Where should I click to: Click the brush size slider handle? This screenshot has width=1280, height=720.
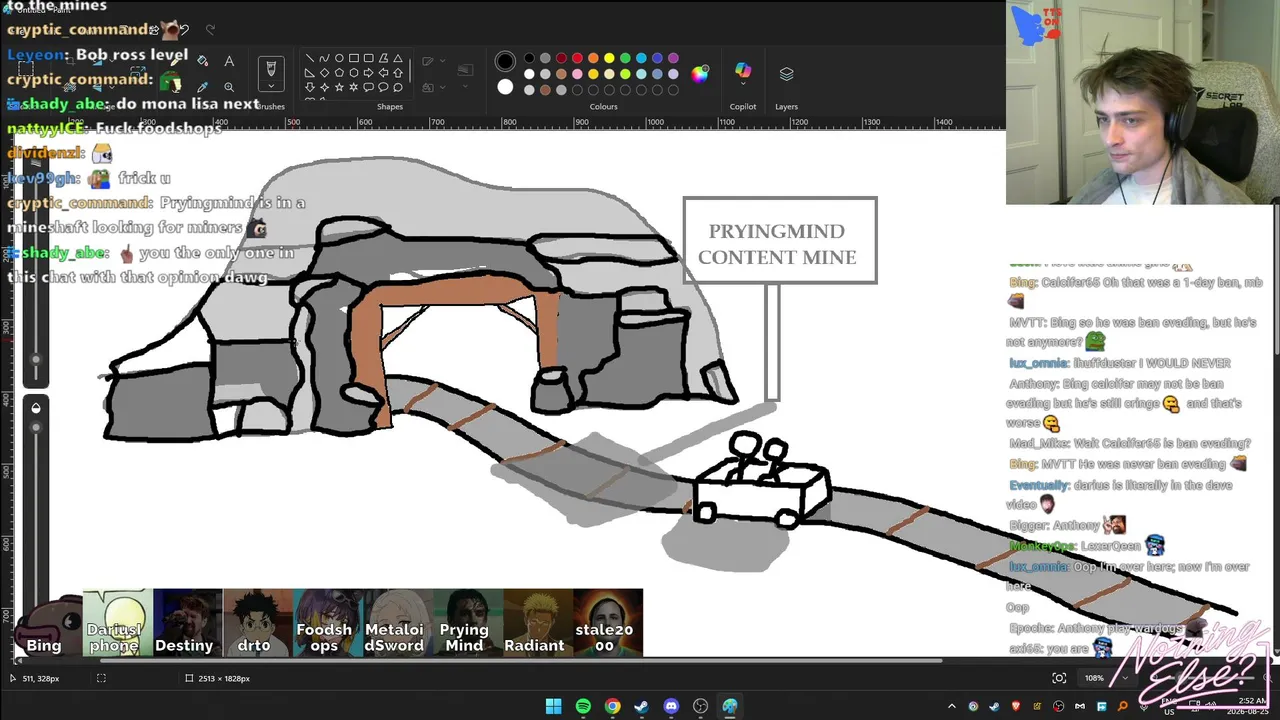tap(36, 359)
